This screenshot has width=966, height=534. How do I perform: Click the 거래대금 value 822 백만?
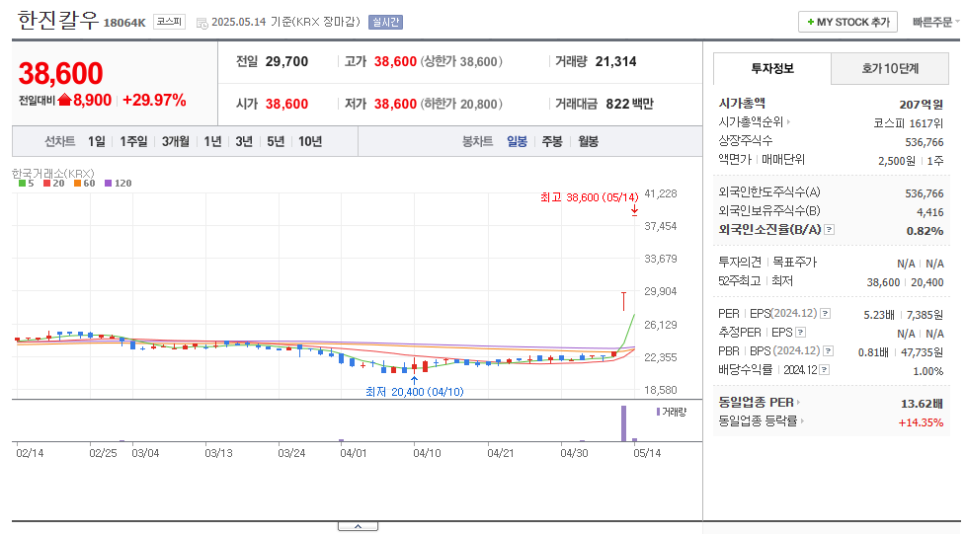click(629, 104)
